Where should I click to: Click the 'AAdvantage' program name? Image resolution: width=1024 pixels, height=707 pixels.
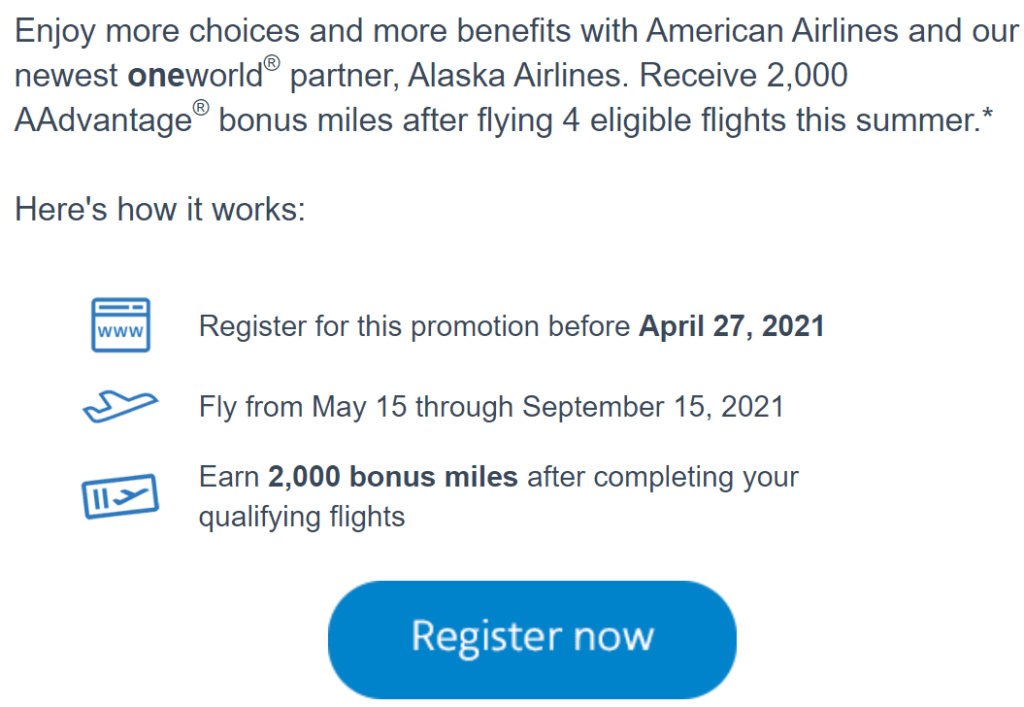coord(103,120)
